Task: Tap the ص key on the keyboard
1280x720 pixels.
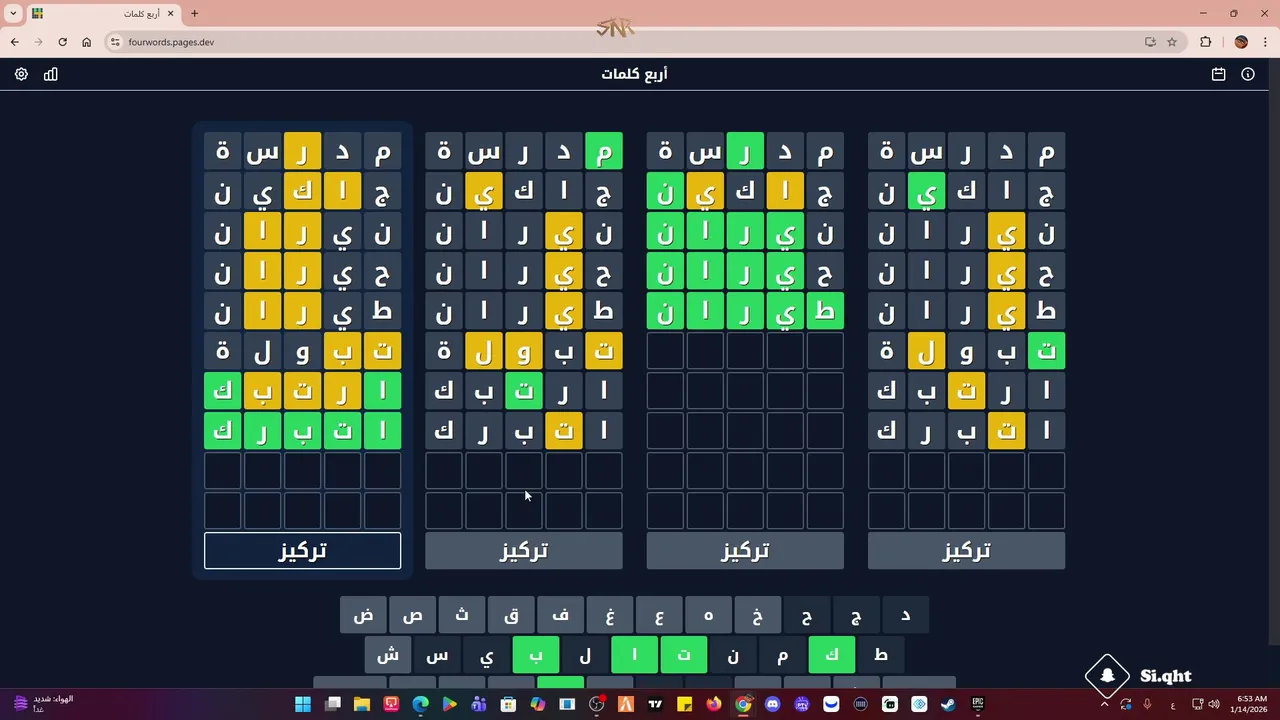Action: 413,615
